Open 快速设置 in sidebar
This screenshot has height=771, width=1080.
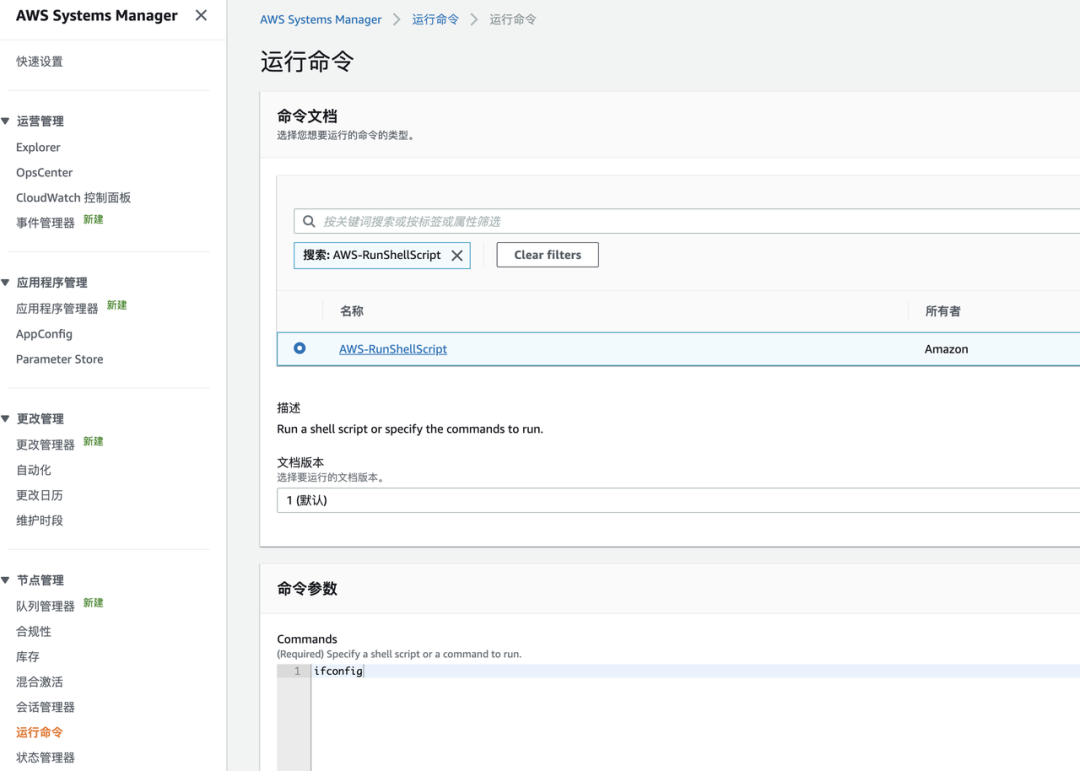point(39,61)
